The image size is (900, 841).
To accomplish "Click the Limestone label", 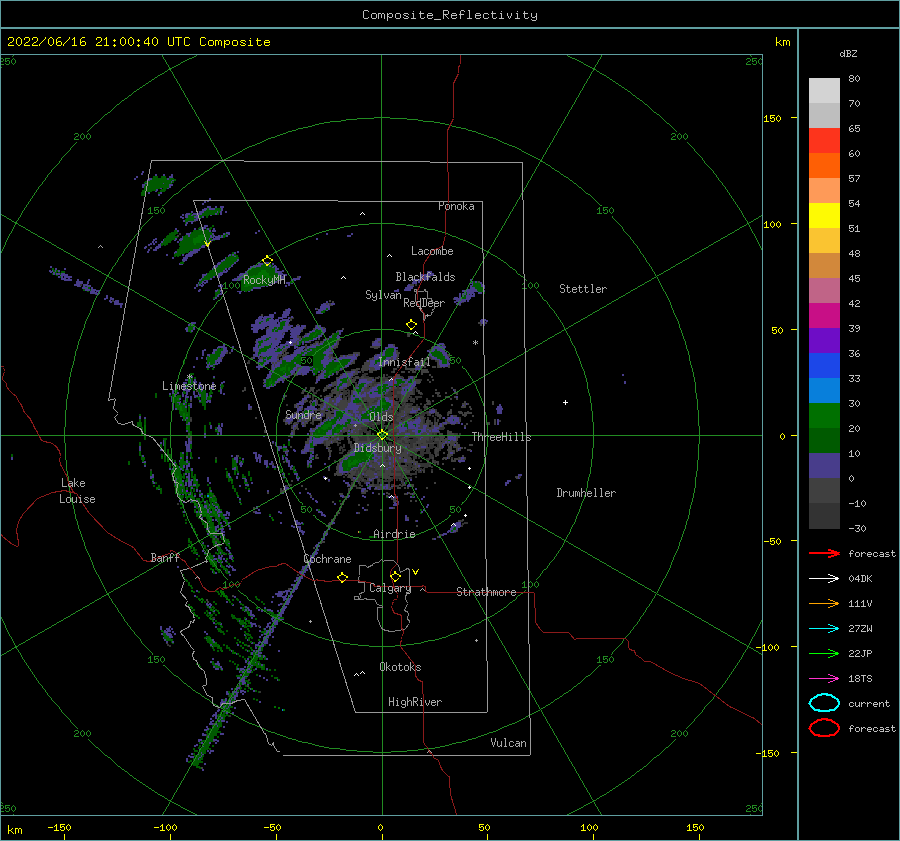I will (x=189, y=386).
